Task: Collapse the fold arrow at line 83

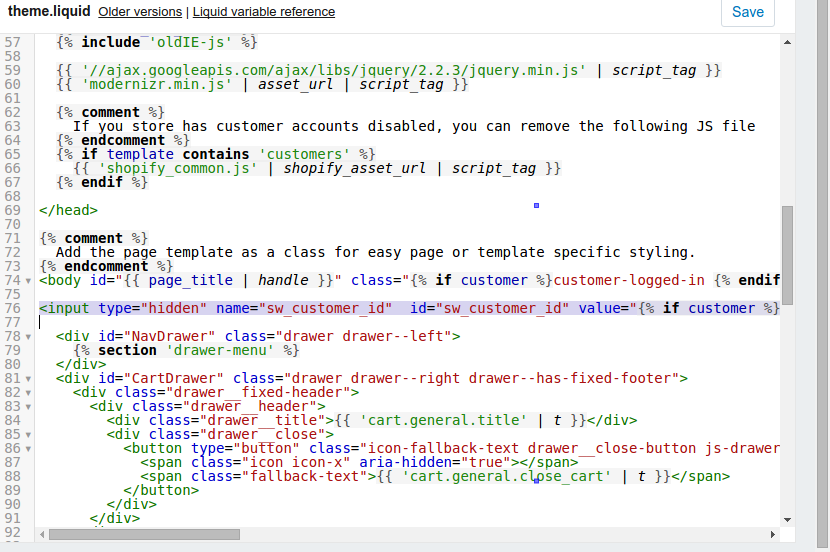Action: pos(29,407)
